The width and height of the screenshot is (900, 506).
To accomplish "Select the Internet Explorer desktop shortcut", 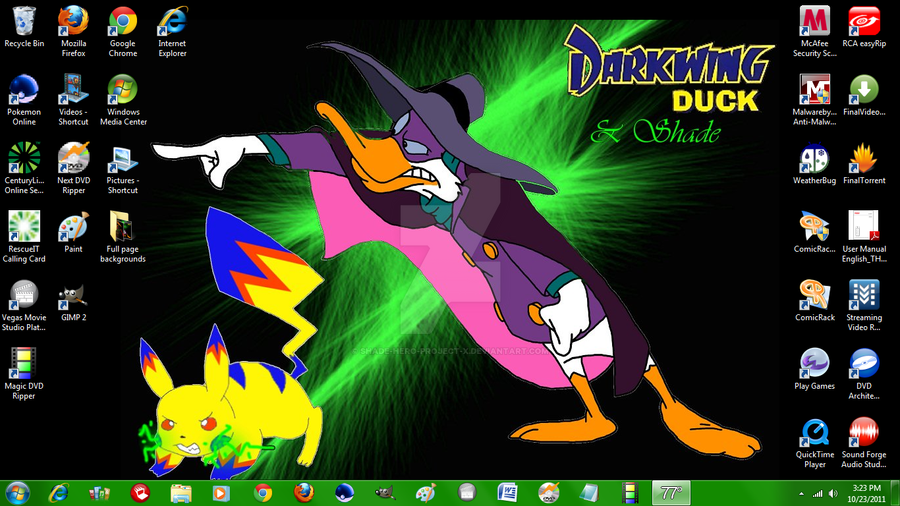I will click(x=172, y=32).
